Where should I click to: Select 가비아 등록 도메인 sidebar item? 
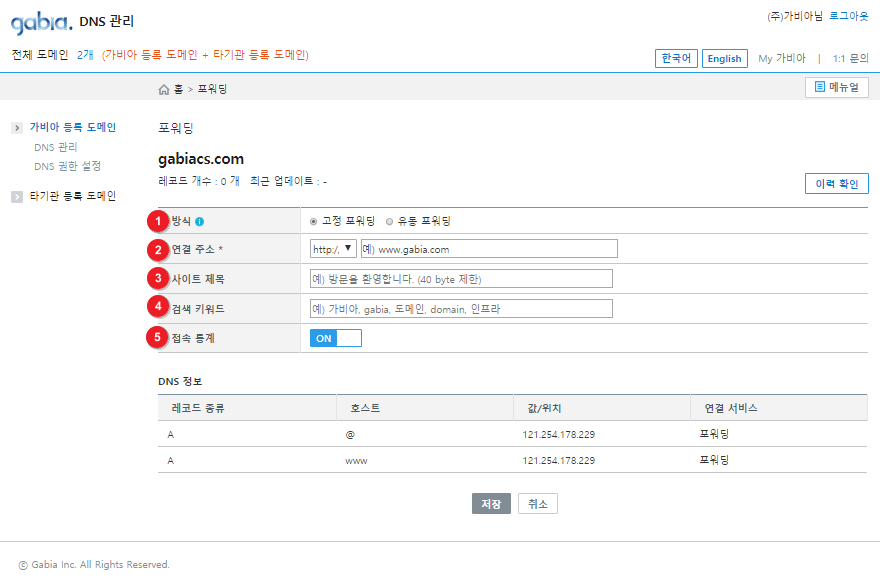coord(73,127)
